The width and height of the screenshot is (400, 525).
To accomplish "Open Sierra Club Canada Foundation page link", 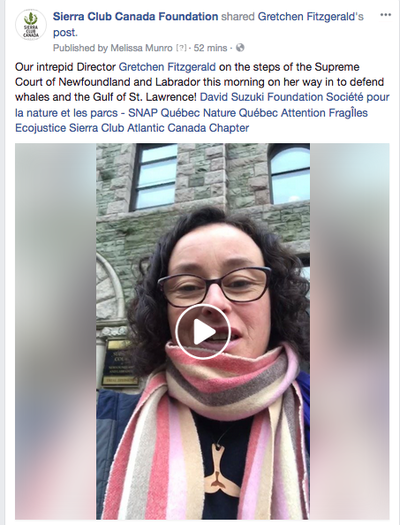I will [x=136, y=16].
